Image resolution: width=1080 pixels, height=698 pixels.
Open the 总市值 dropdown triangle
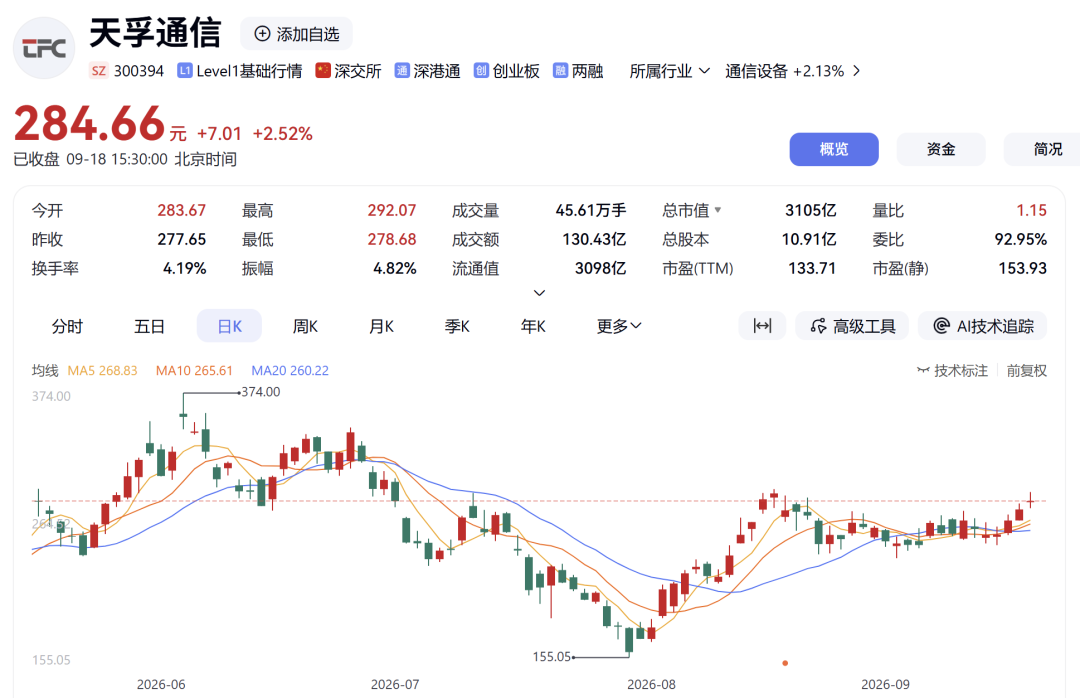(718, 210)
